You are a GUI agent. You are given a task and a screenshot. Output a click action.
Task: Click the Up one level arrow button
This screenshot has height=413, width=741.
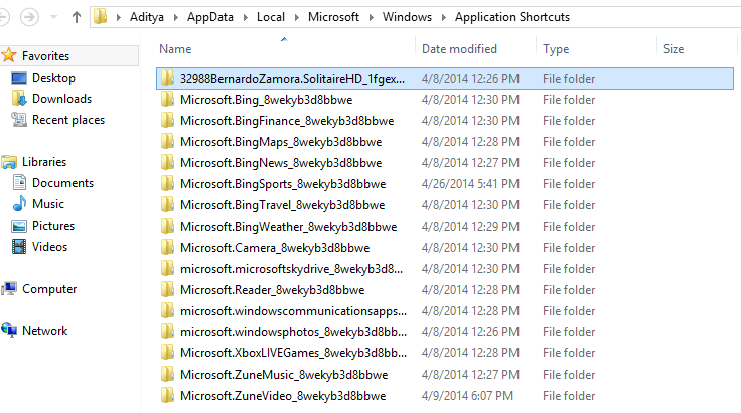coord(77,17)
